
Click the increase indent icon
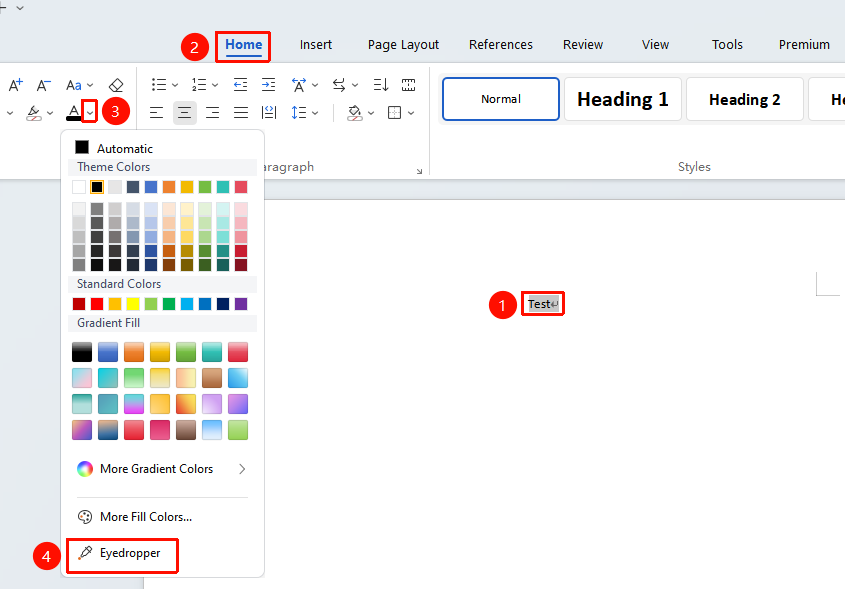click(268, 85)
